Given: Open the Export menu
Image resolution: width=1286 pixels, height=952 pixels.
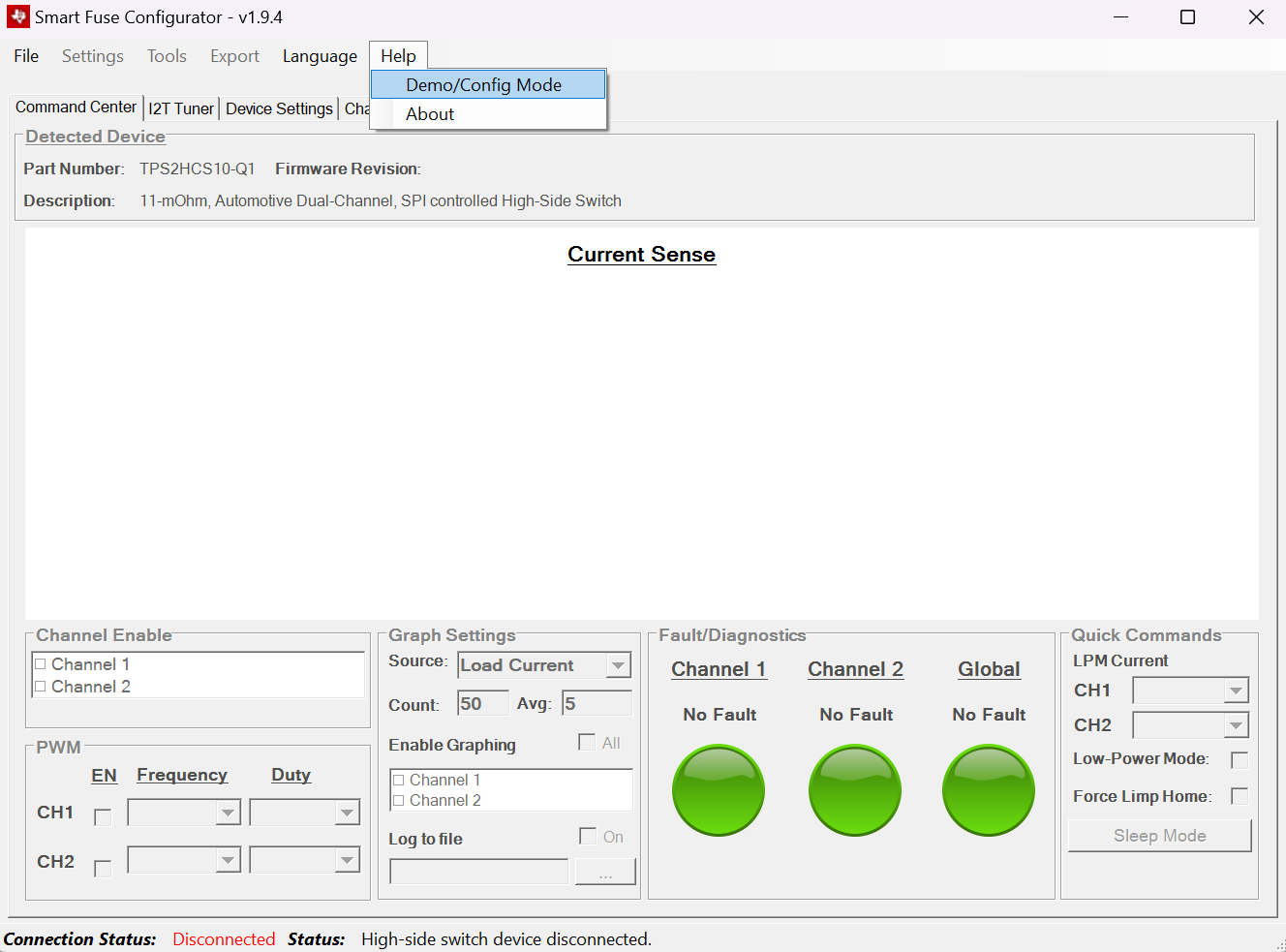Looking at the screenshot, I should click(234, 56).
